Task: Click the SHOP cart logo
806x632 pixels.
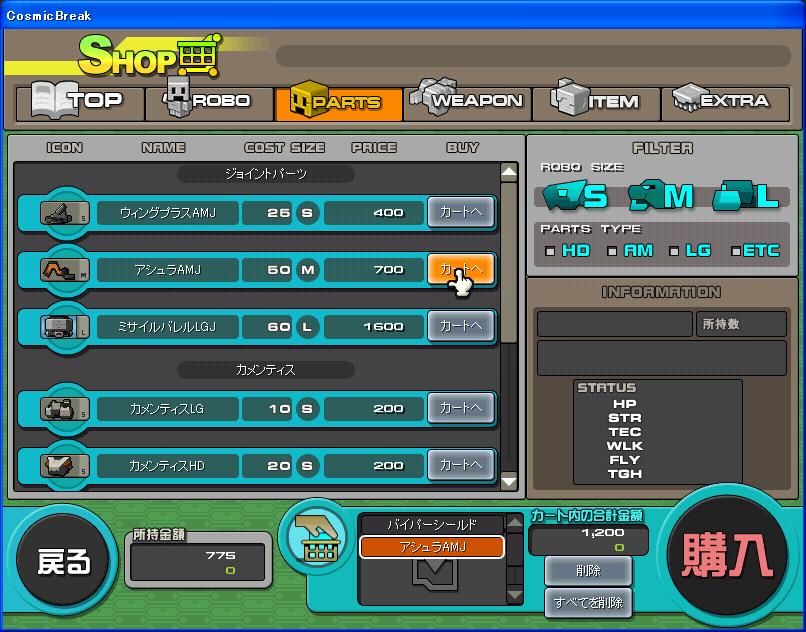Action: [150, 57]
